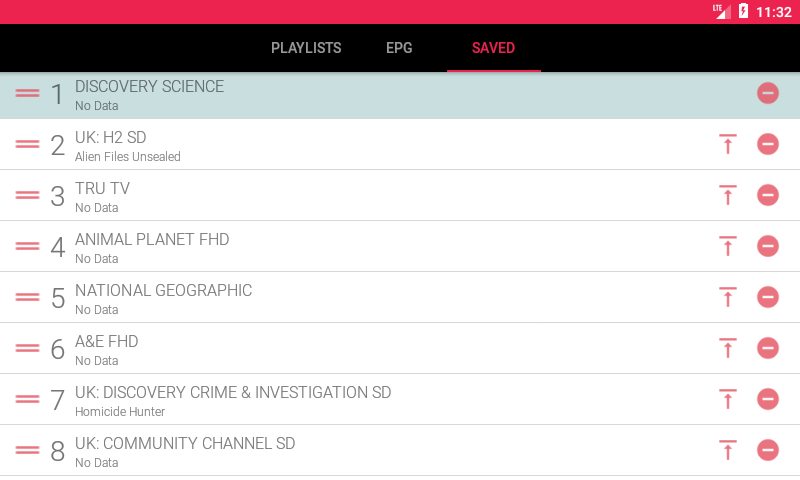This screenshot has height=480, width=800.
Task: Click the reorder handle for ANIMAL PLANET FHD
Action: point(28,246)
